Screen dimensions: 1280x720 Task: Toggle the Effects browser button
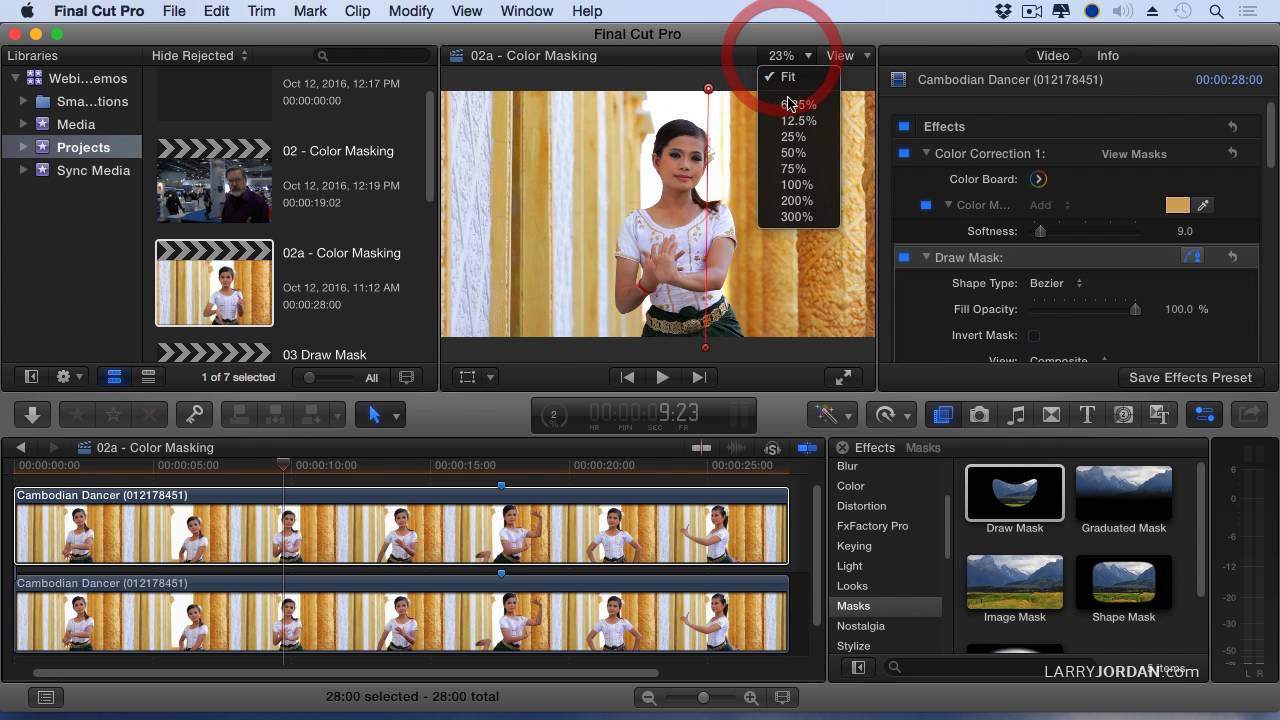[x=942, y=414]
